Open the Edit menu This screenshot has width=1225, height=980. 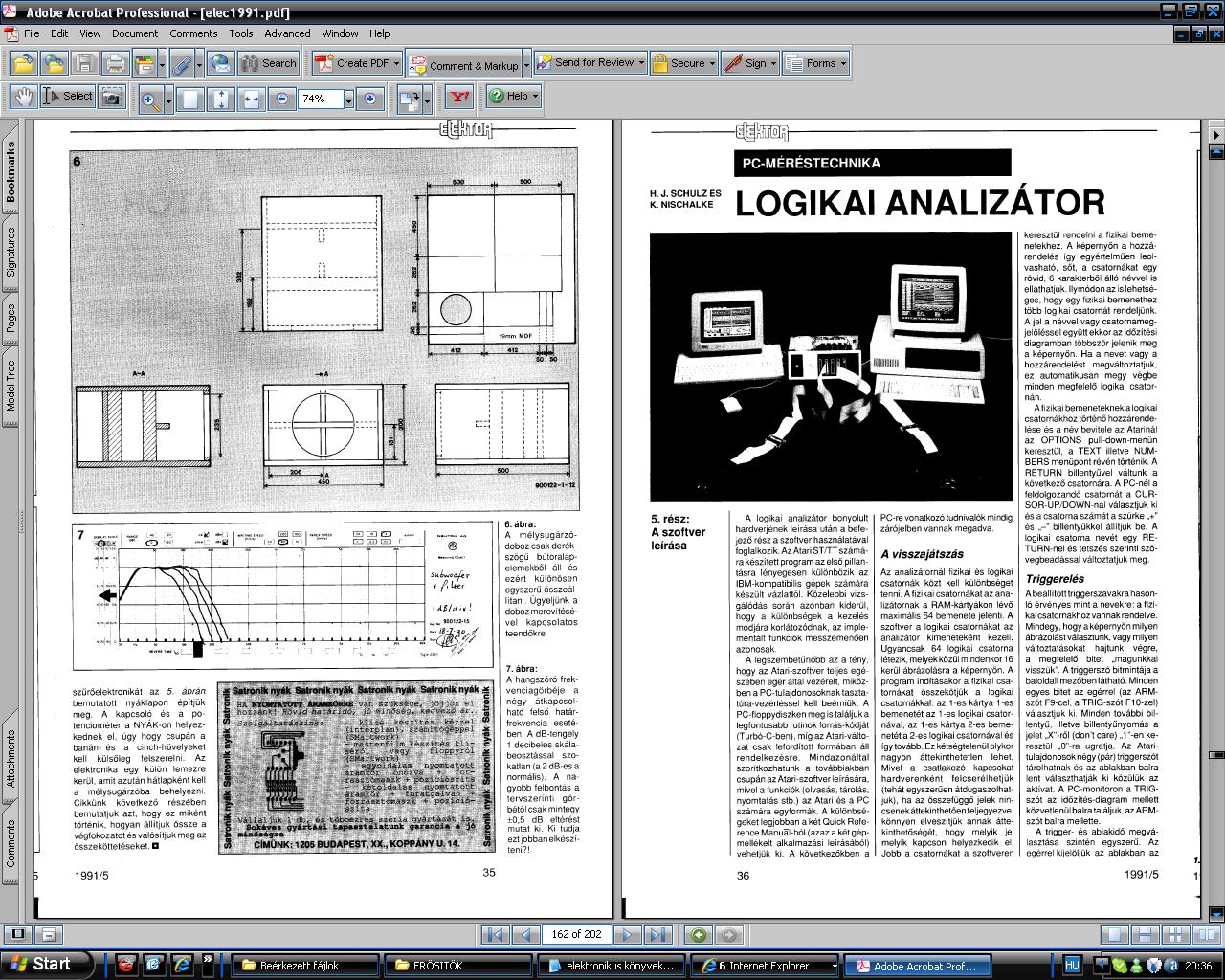tap(59, 33)
